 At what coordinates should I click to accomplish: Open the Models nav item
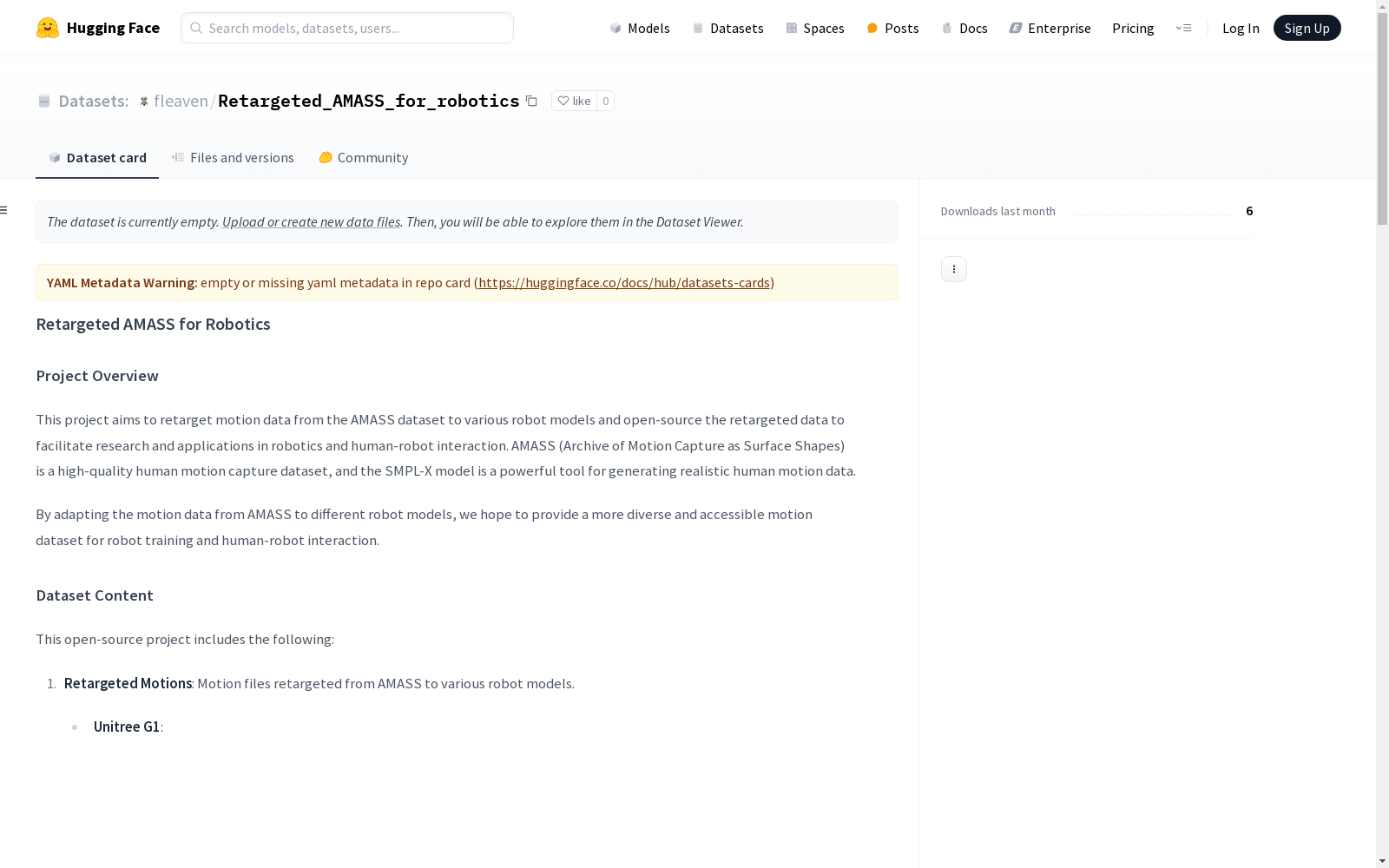coord(640,28)
